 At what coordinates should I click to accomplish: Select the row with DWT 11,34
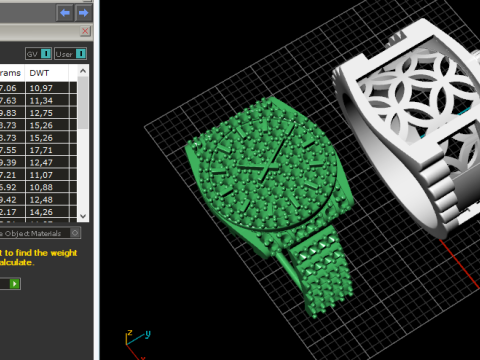coord(38,101)
